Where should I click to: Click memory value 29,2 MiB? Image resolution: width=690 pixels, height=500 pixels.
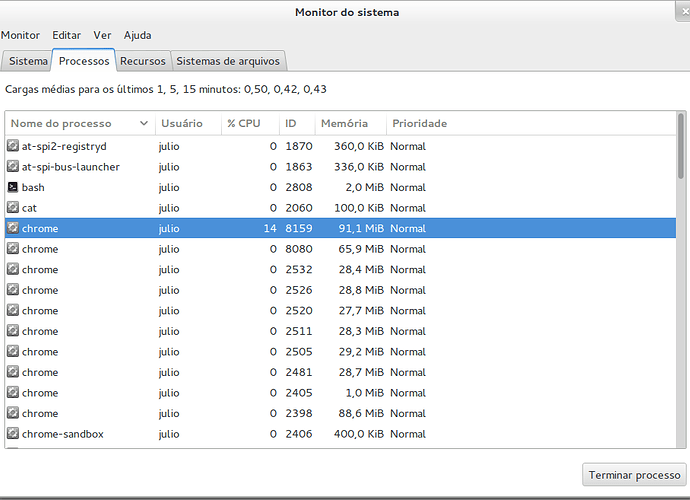361,352
